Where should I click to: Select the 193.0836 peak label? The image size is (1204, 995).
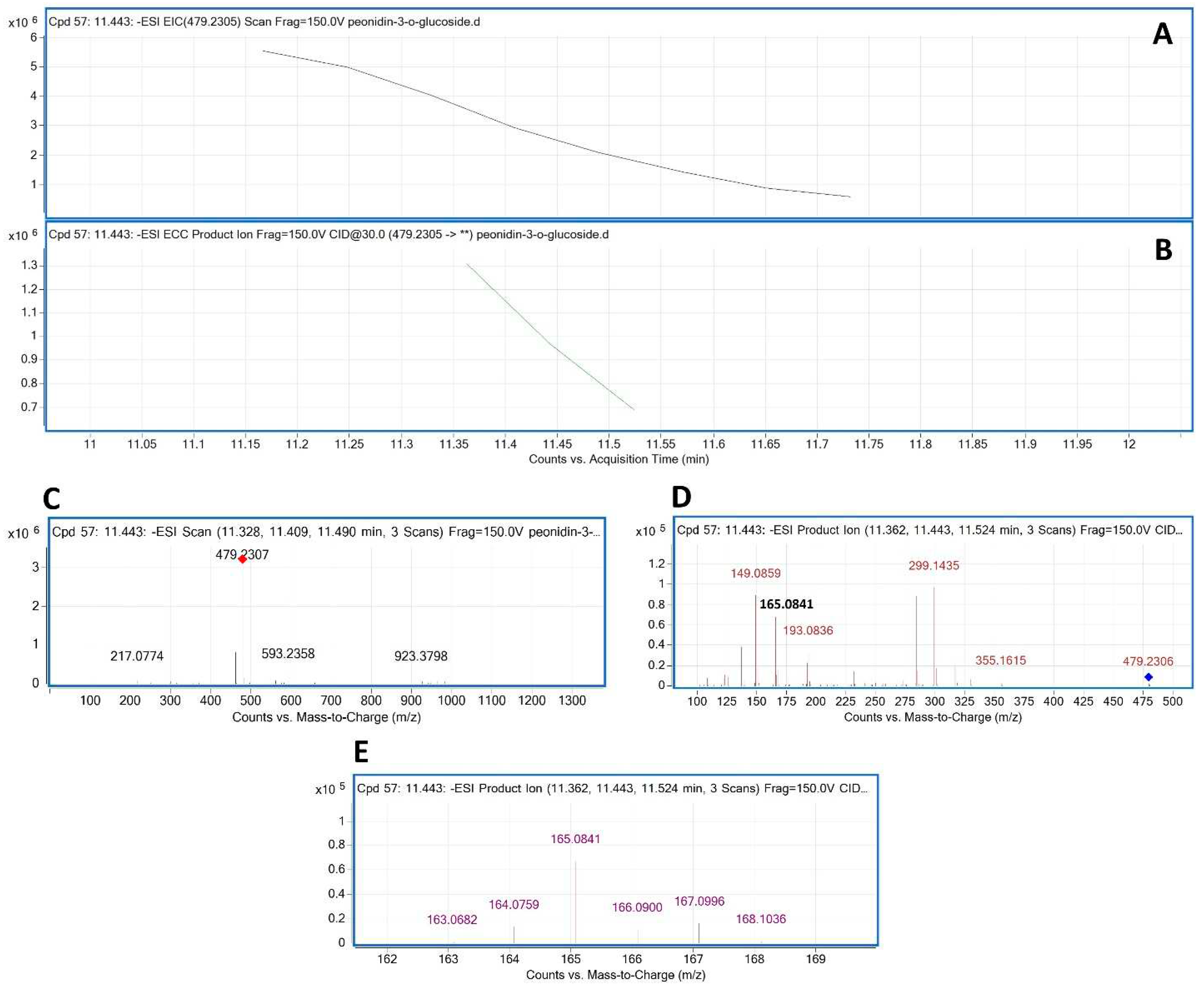coord(807,630)
